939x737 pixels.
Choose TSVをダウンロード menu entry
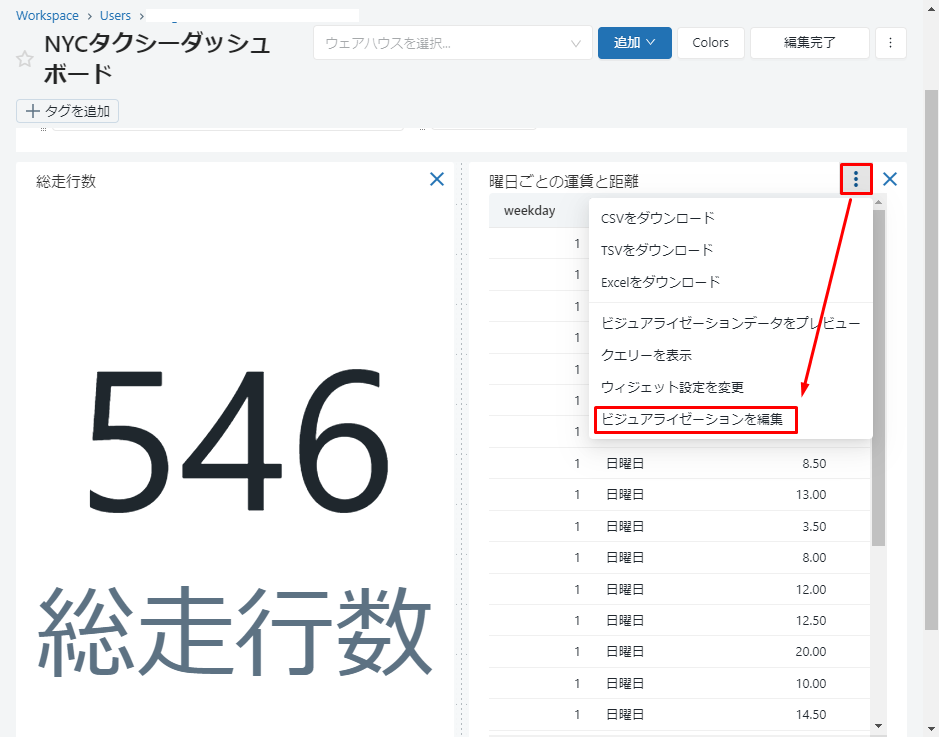(x=657, y=250)
